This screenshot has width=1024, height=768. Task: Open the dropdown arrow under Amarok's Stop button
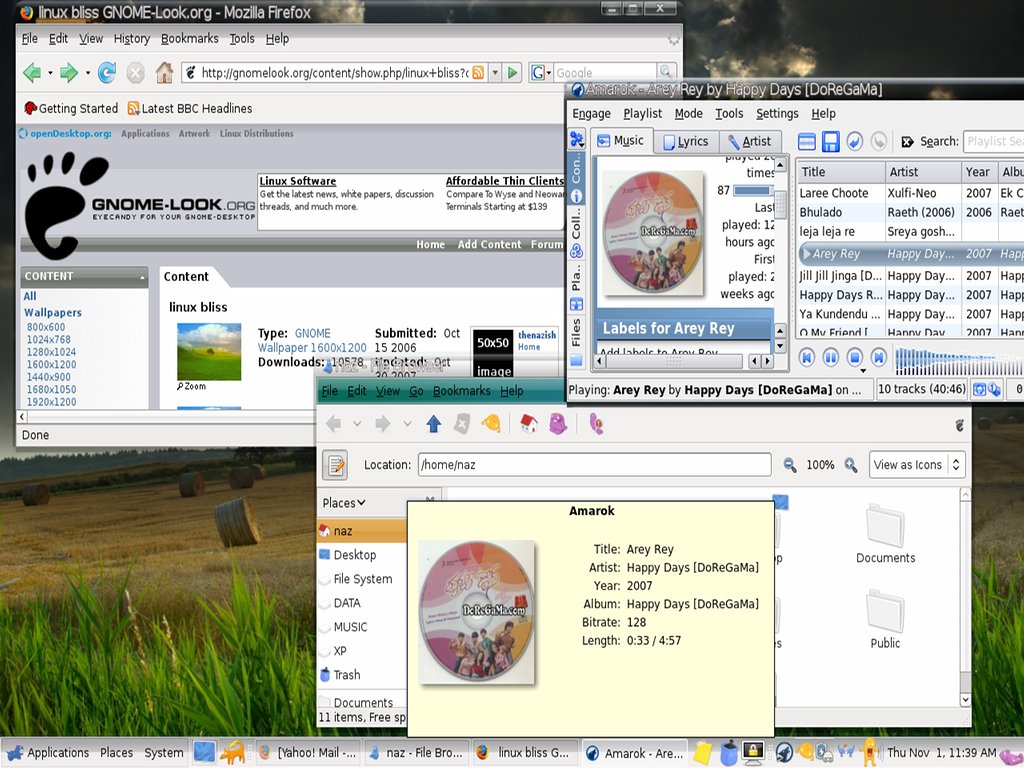click(863, 371)
